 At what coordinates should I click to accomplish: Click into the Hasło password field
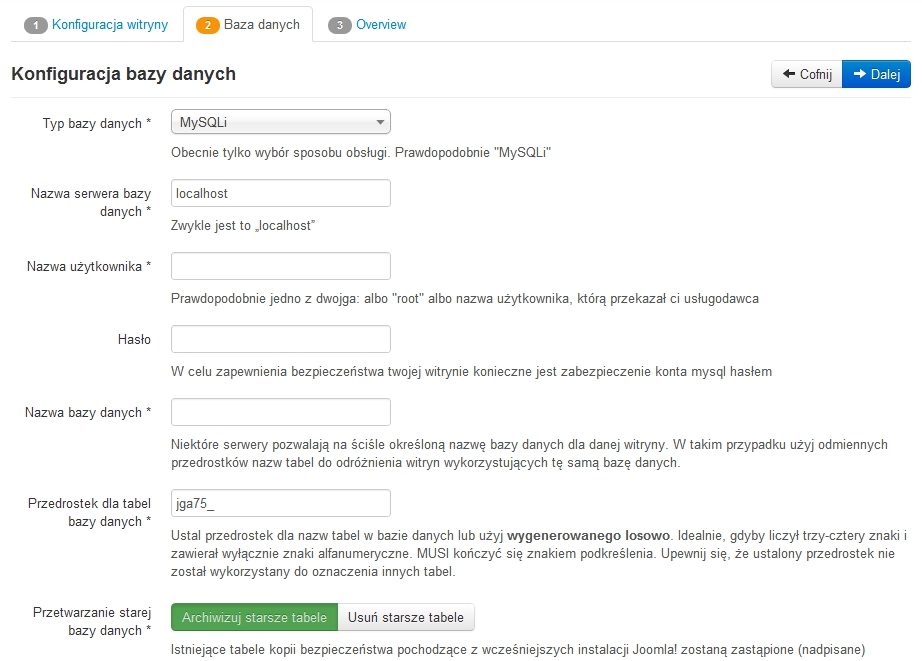click(x=281, y=339)
